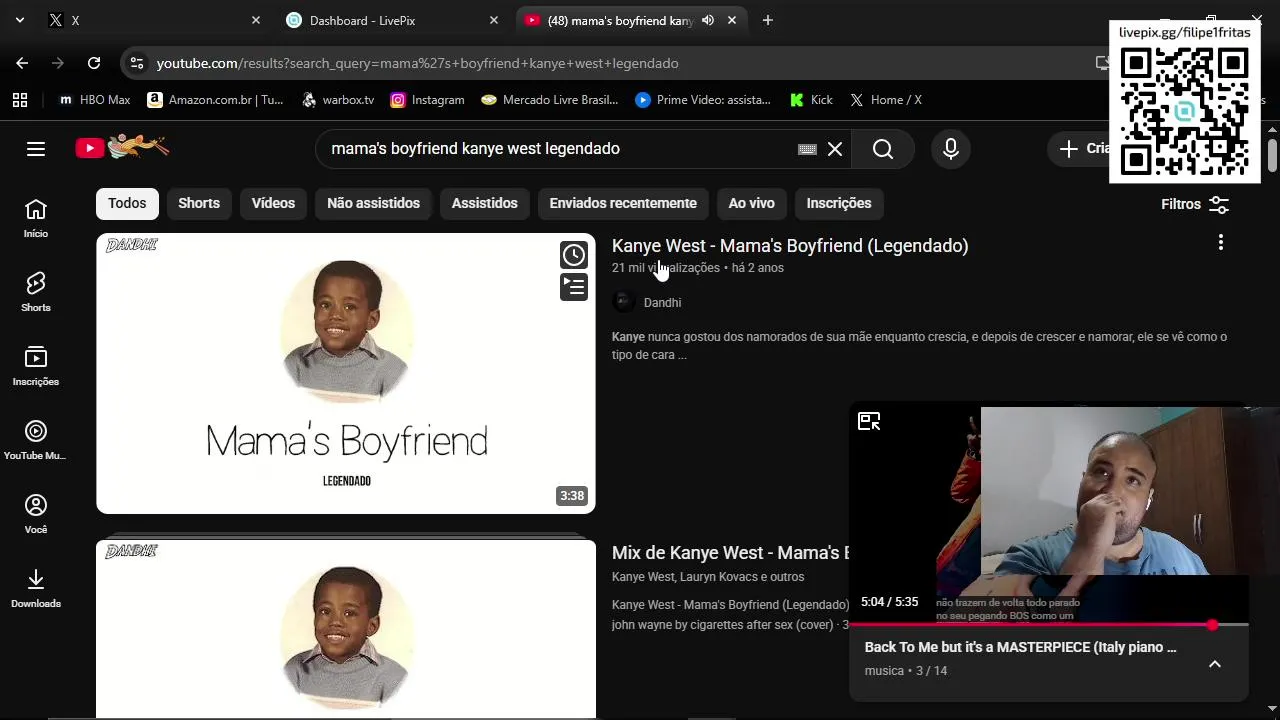
Task: Open the HBO Max bookmark
Action: coord(95,100)
